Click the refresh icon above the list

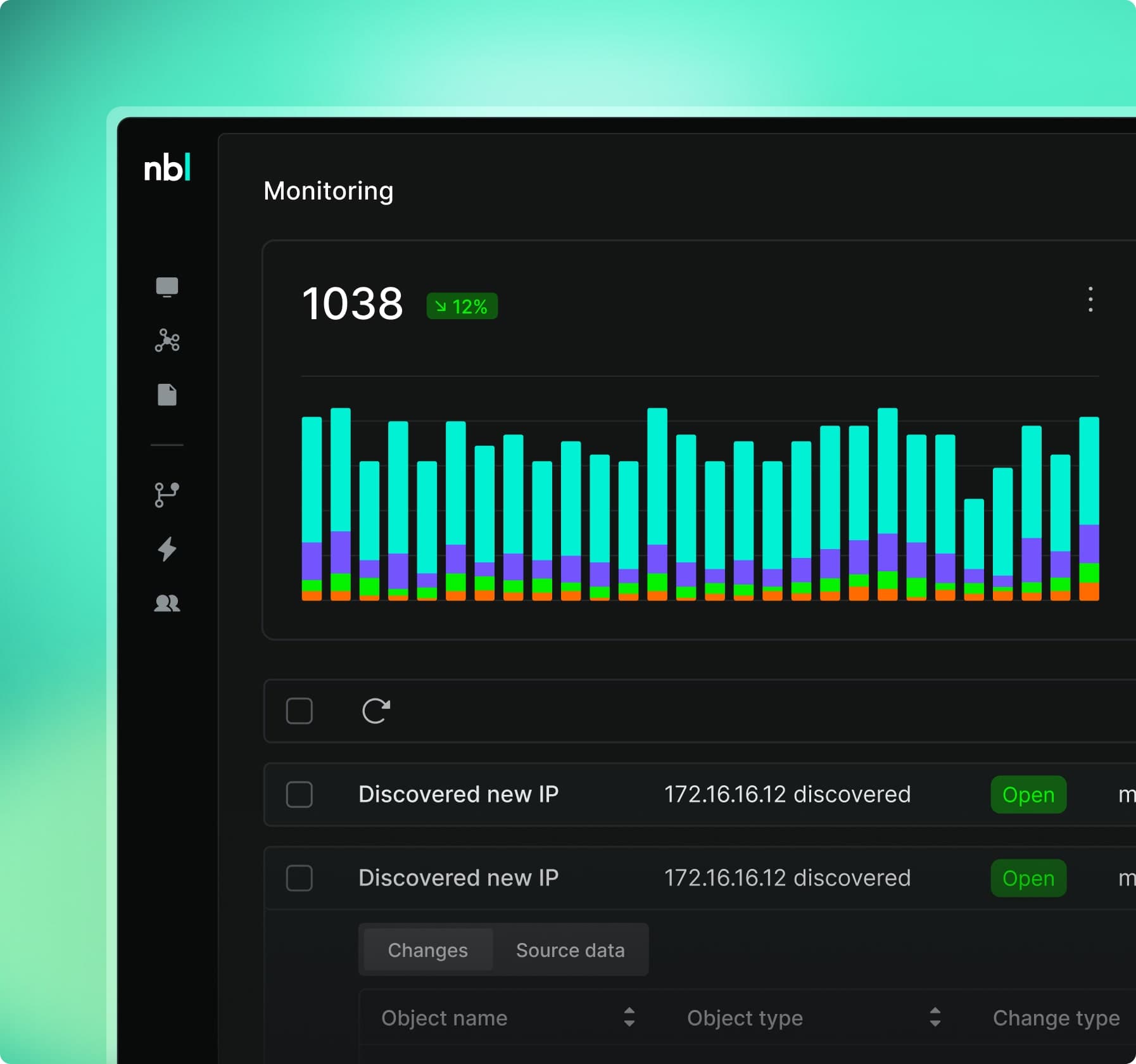tap(376, 711)
